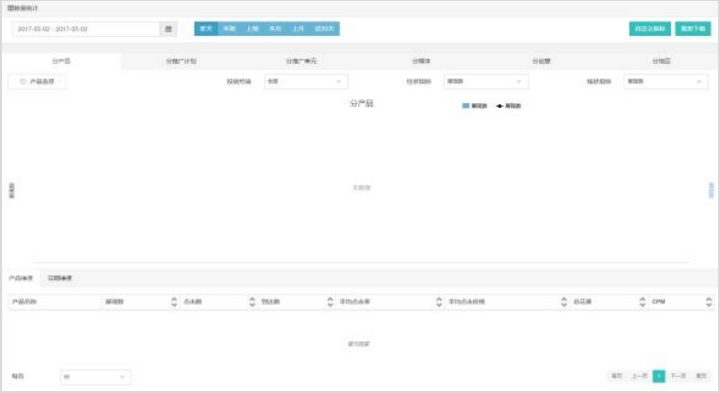Open the calendar icon beside the date range
720x393 pixels.
(168, 29)
